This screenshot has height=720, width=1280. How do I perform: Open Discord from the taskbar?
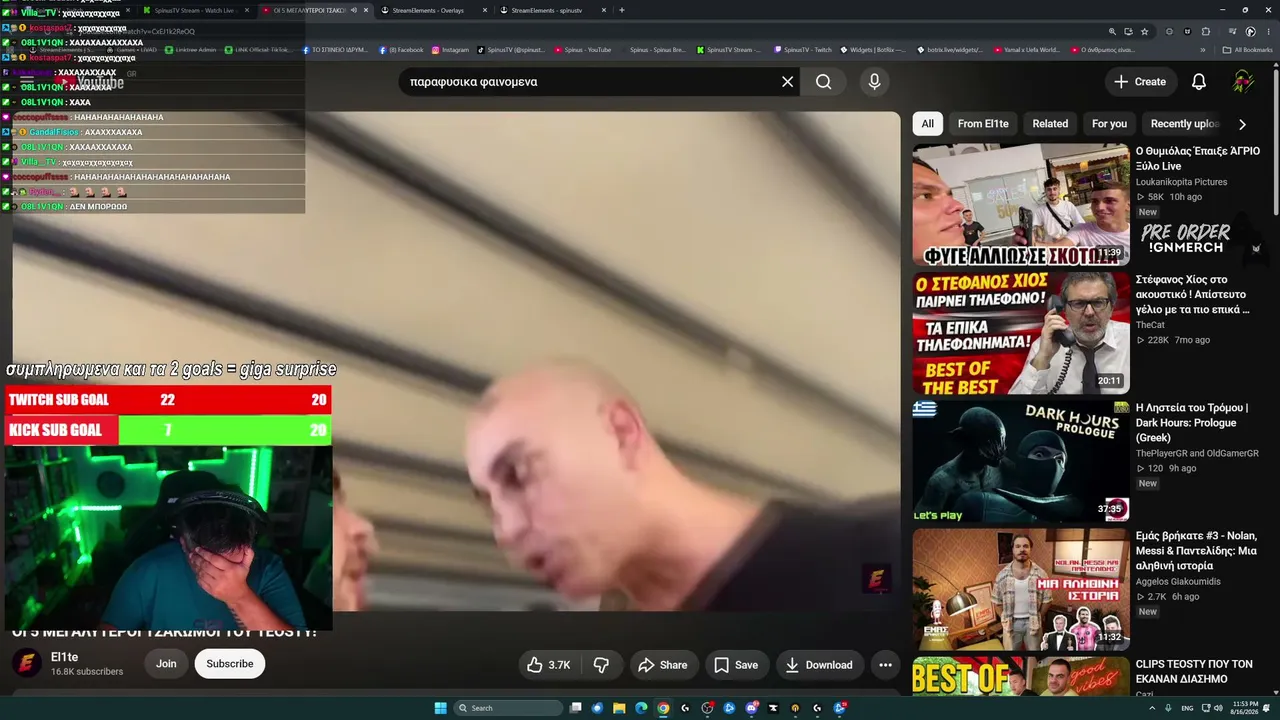point(751,708)
